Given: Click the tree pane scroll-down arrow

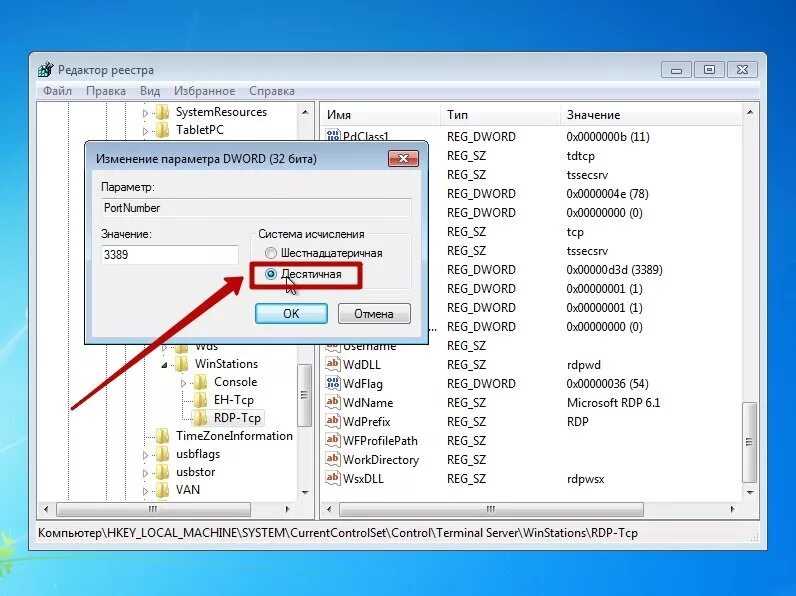Looking at the screenshot, I should (x=305, y=492).
